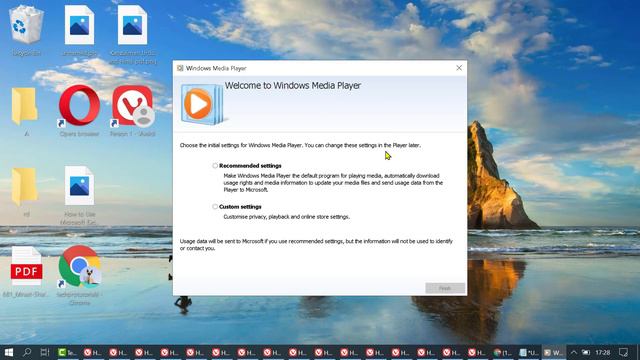Select the top-right image file on the desktop
Viewport: 640px width, 360px height.
pyautogui.click(x=133, y=35)
